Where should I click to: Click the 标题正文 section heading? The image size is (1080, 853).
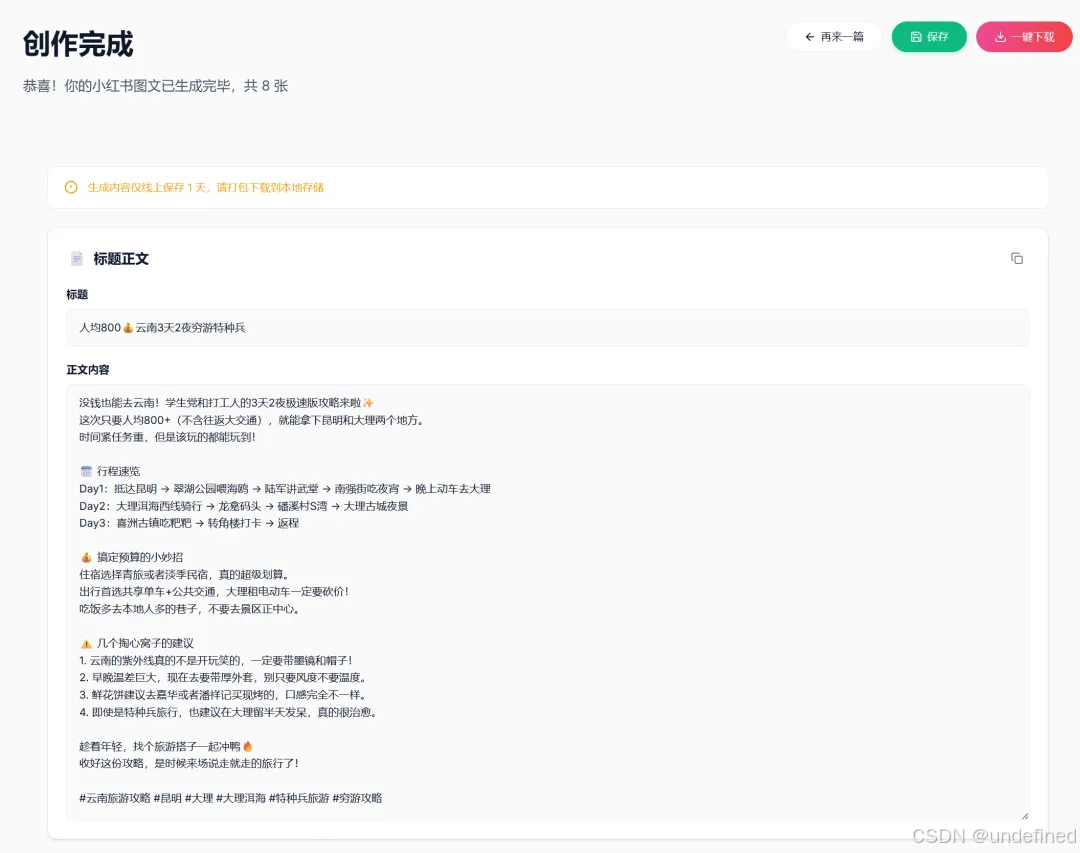pos(121,258)
